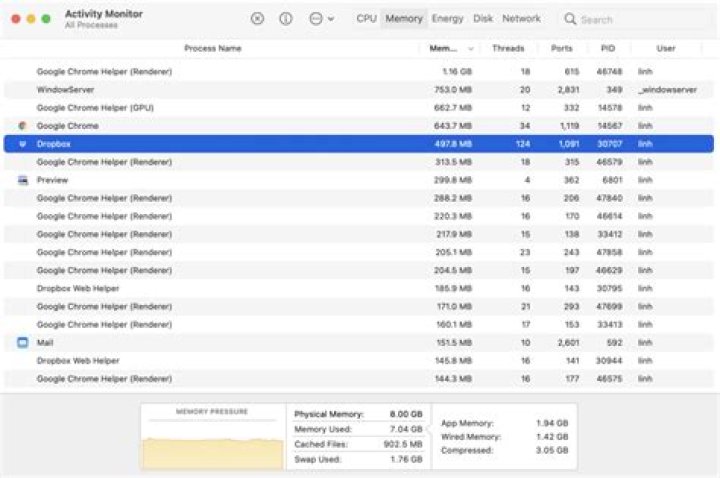Click the Swap Used 1.76 GB value

(x=406, y=459)
